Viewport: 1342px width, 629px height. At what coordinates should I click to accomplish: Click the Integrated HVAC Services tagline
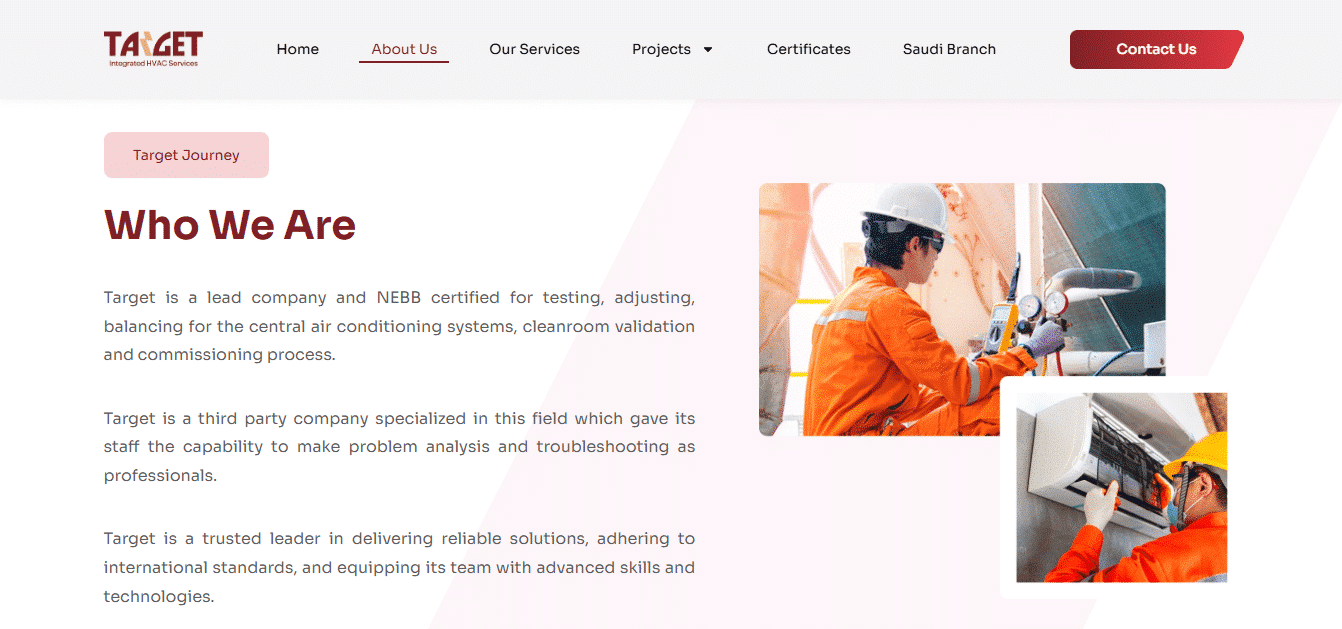153,63
